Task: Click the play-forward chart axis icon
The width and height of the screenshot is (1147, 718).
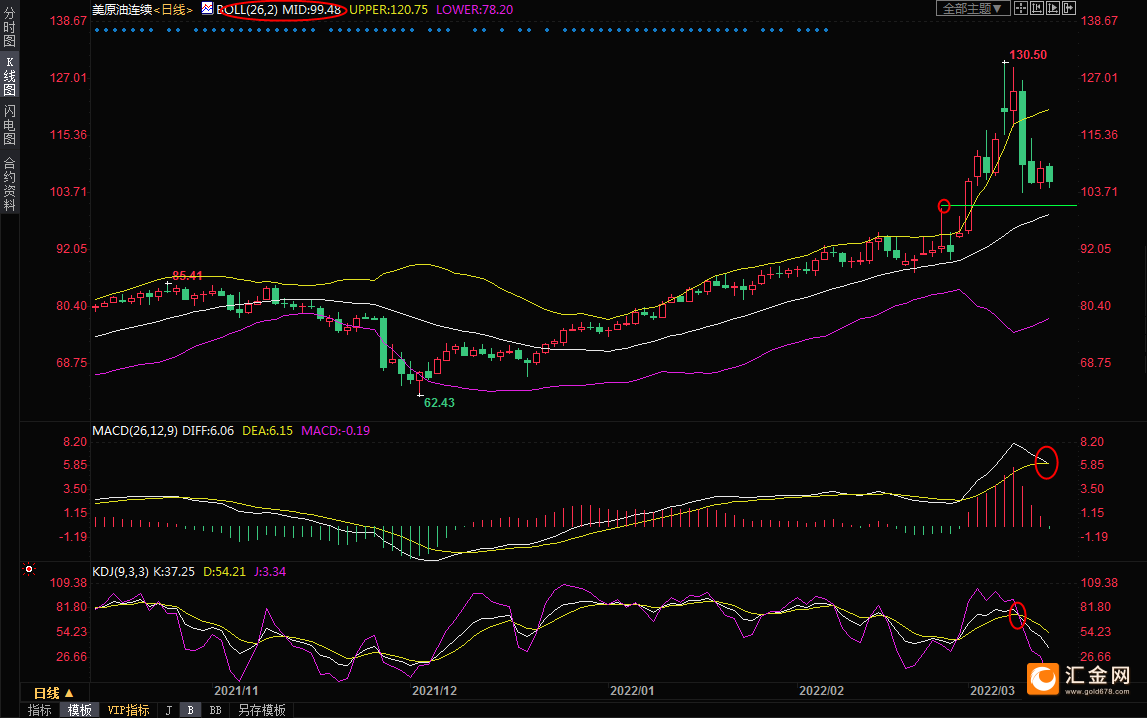Action: click(1053, 8)
